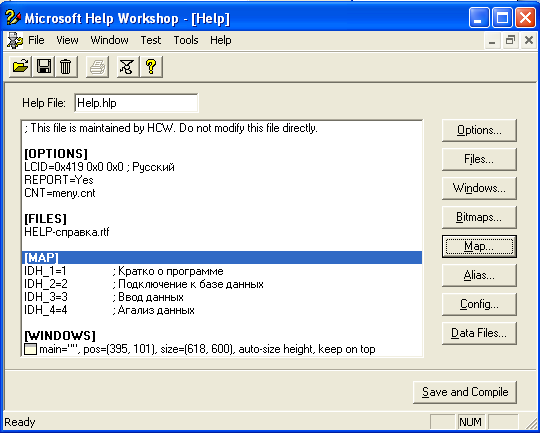Click the grayed-out Print icon
Image resolution: width=540 pixels, height=433 pixels.
[x=97, y=66]
